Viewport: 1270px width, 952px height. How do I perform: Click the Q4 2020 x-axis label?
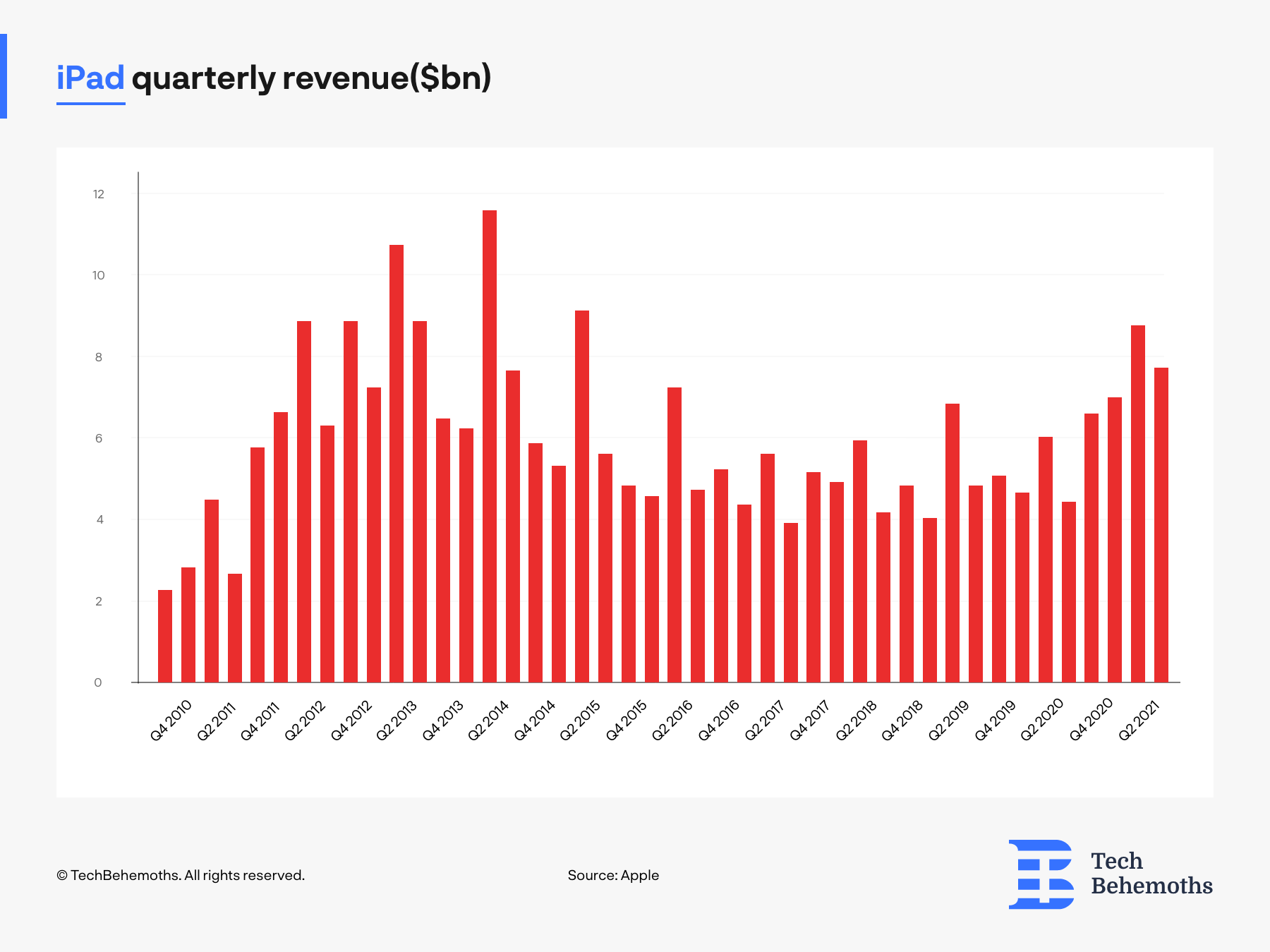tap(1091, 720)
